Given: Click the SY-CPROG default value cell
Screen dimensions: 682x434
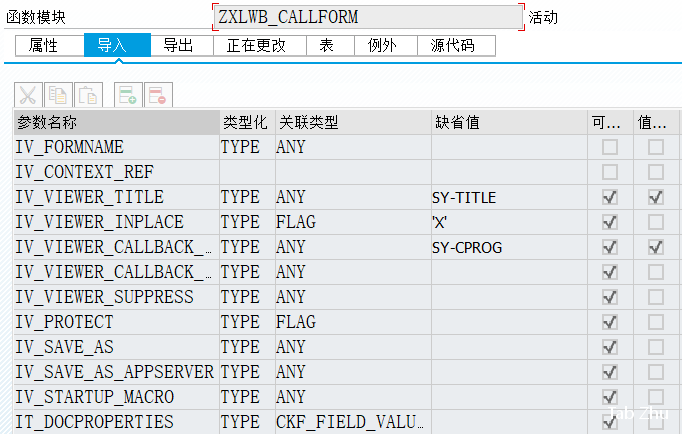Looking at the screenshot, I should 509,247.
